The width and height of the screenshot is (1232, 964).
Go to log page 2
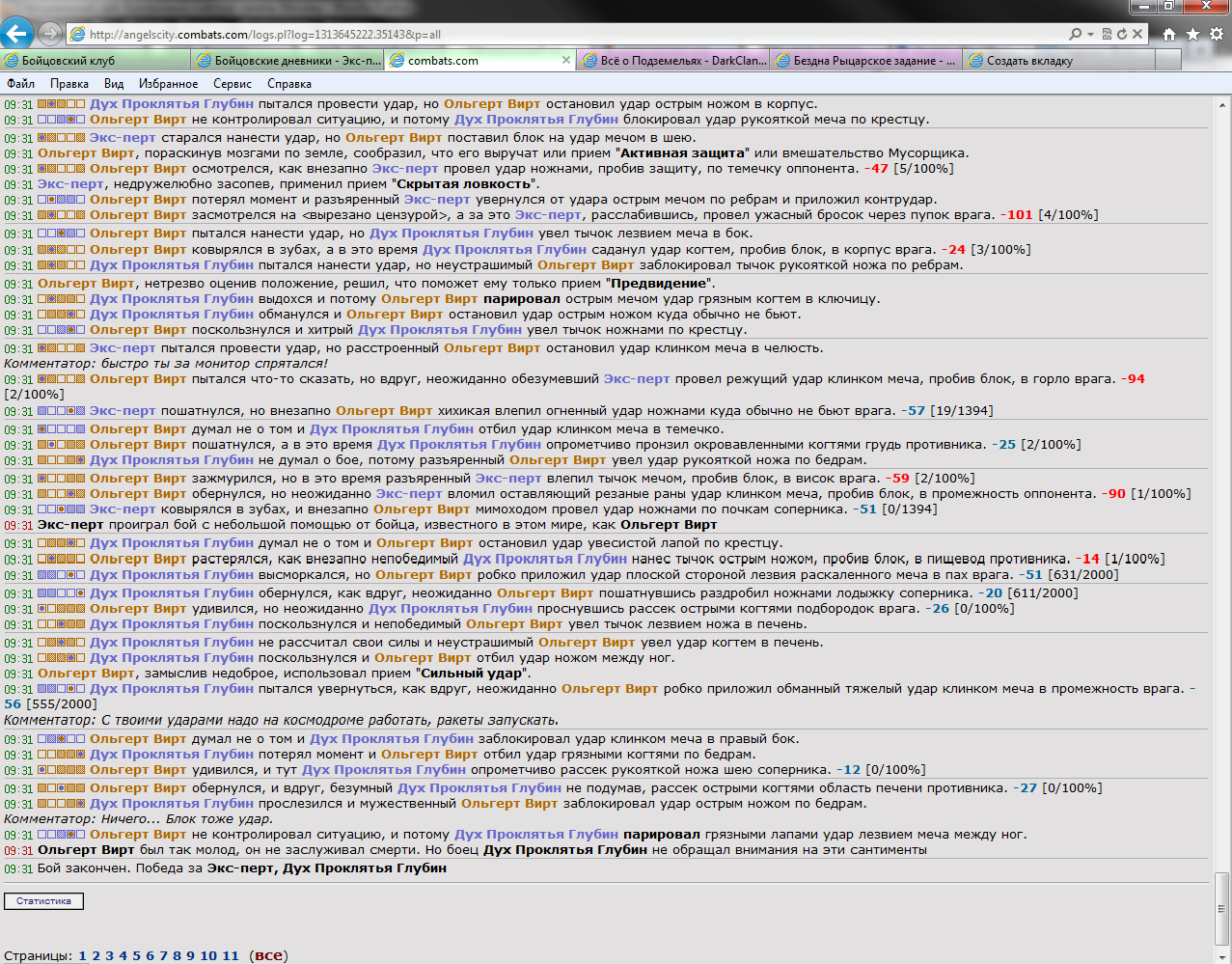click(x=96, y=956)
